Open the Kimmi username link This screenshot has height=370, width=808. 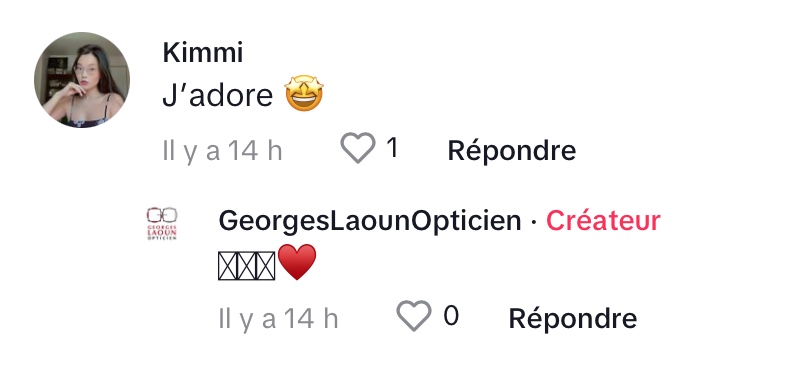203,53
